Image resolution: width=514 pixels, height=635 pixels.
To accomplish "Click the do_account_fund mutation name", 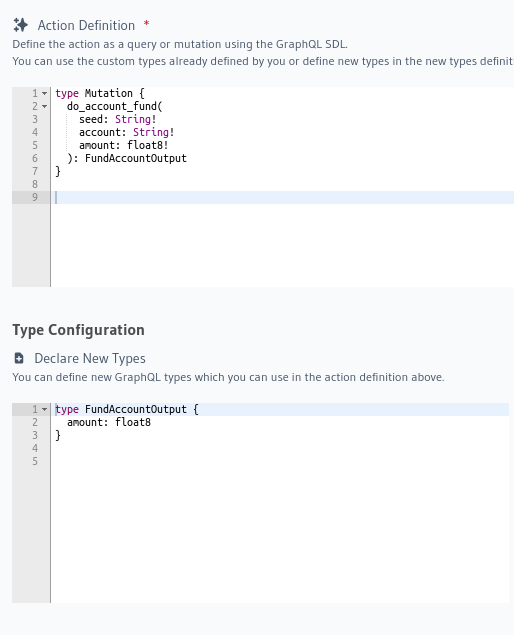I will 112,107.
